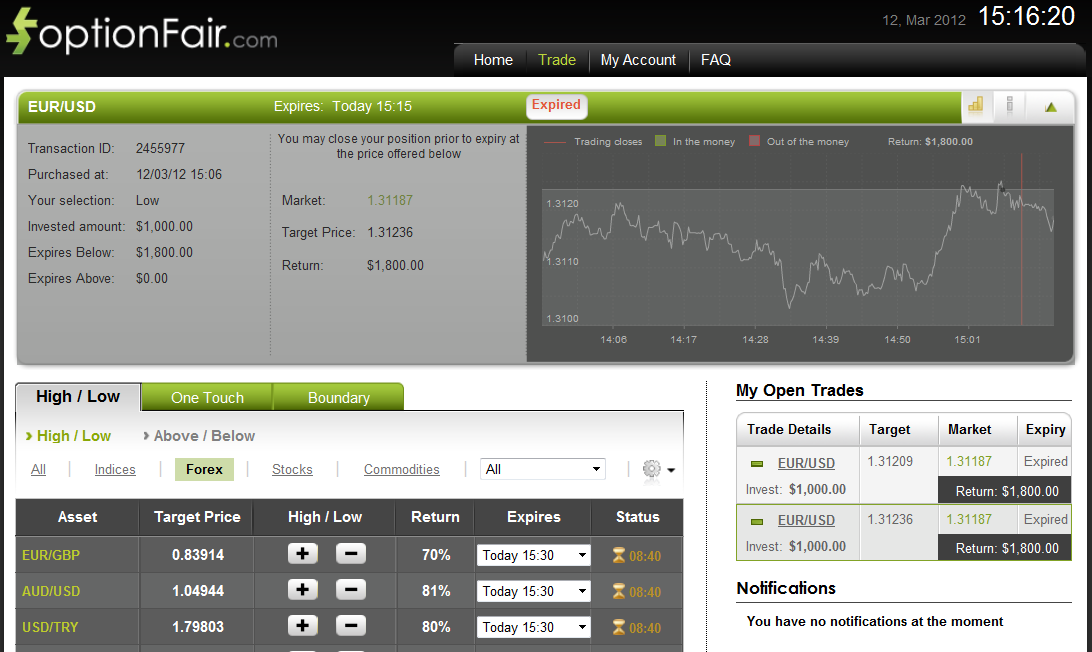The image size is (1092, 652).
Task: Click the EUR/USD price chart
Action: pyautogui.click(x=800, y=255)
